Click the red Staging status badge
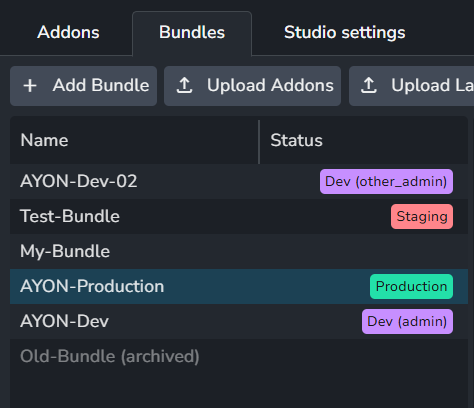 pos(422,216)
